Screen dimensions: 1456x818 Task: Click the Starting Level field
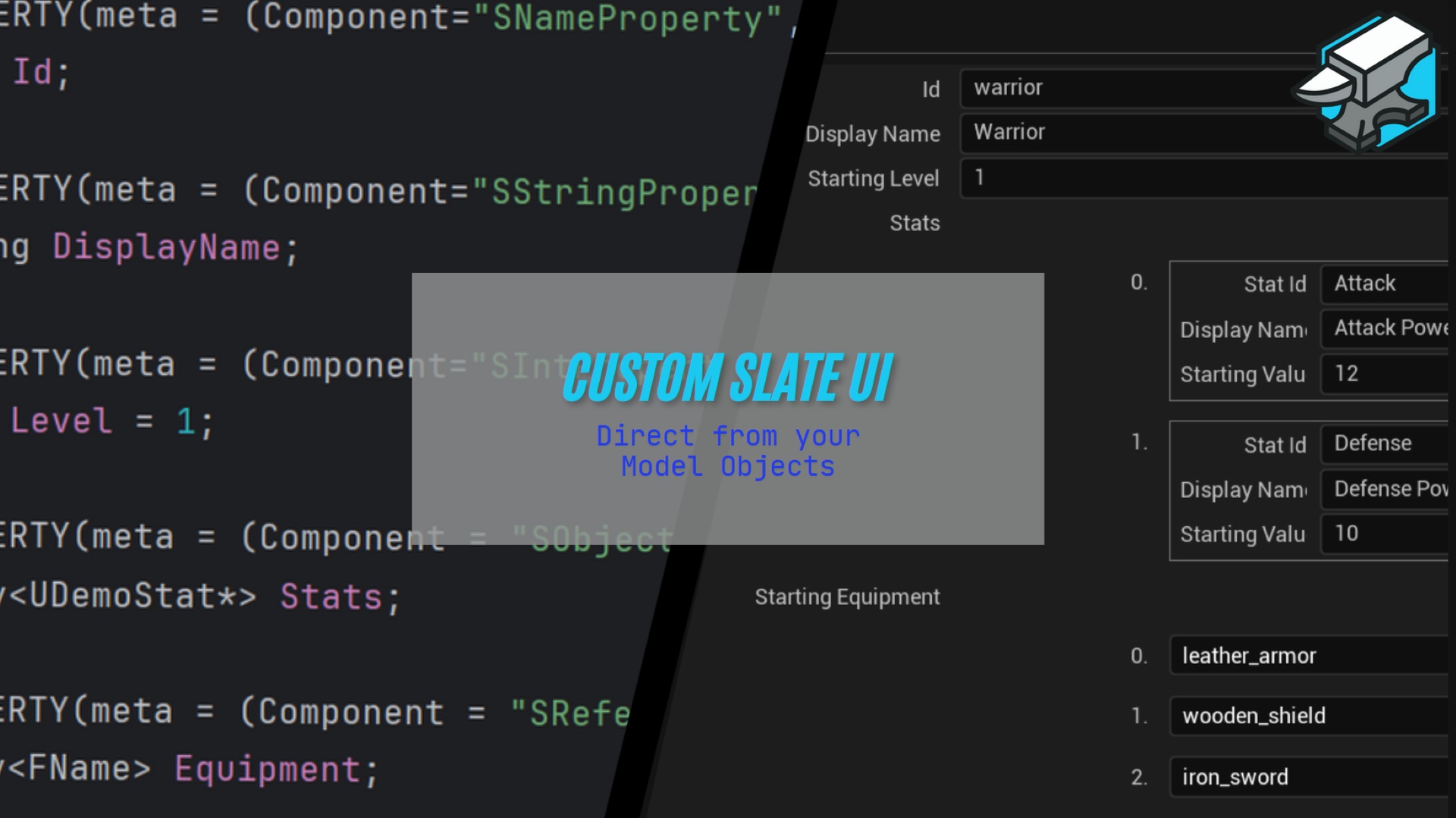[1204, 177]
